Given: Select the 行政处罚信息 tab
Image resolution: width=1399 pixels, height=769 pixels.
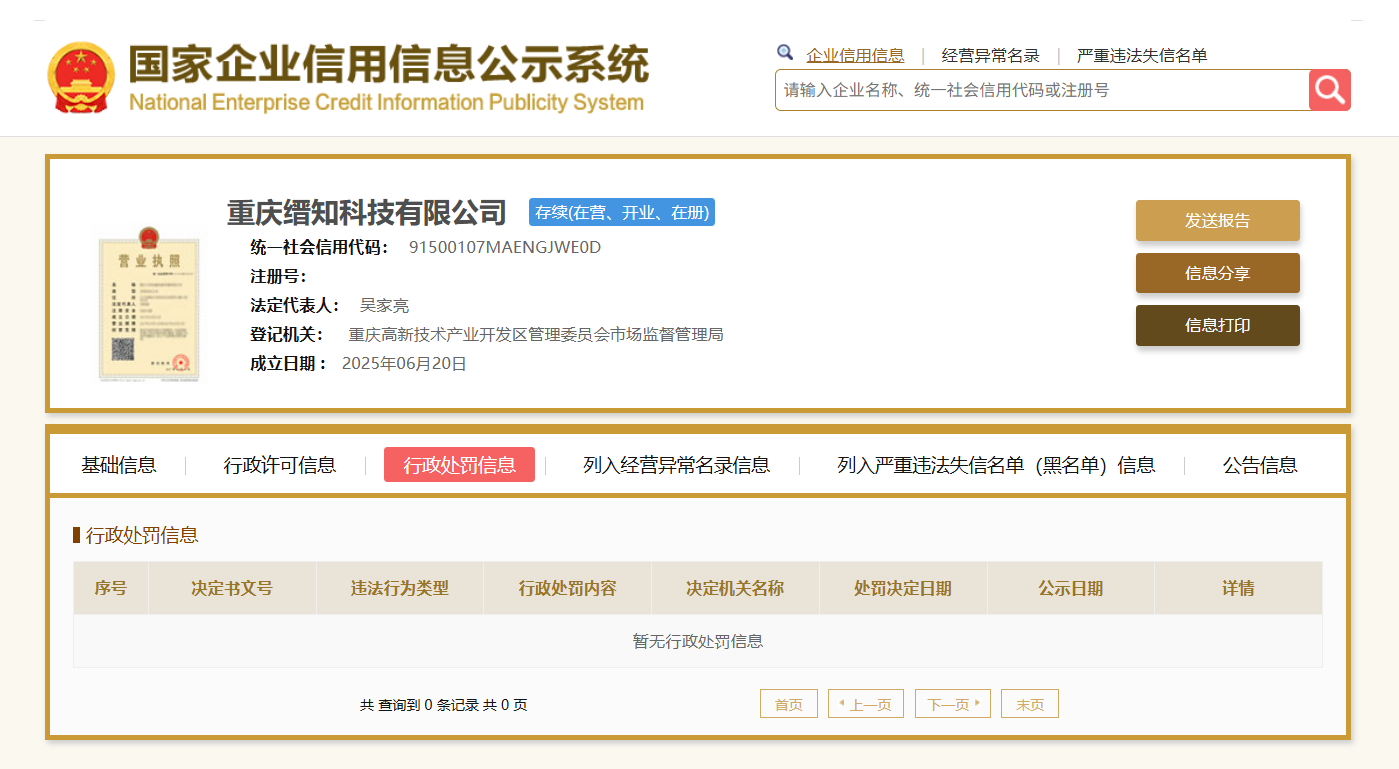Looking at the screenshot, I should (459, 465).
